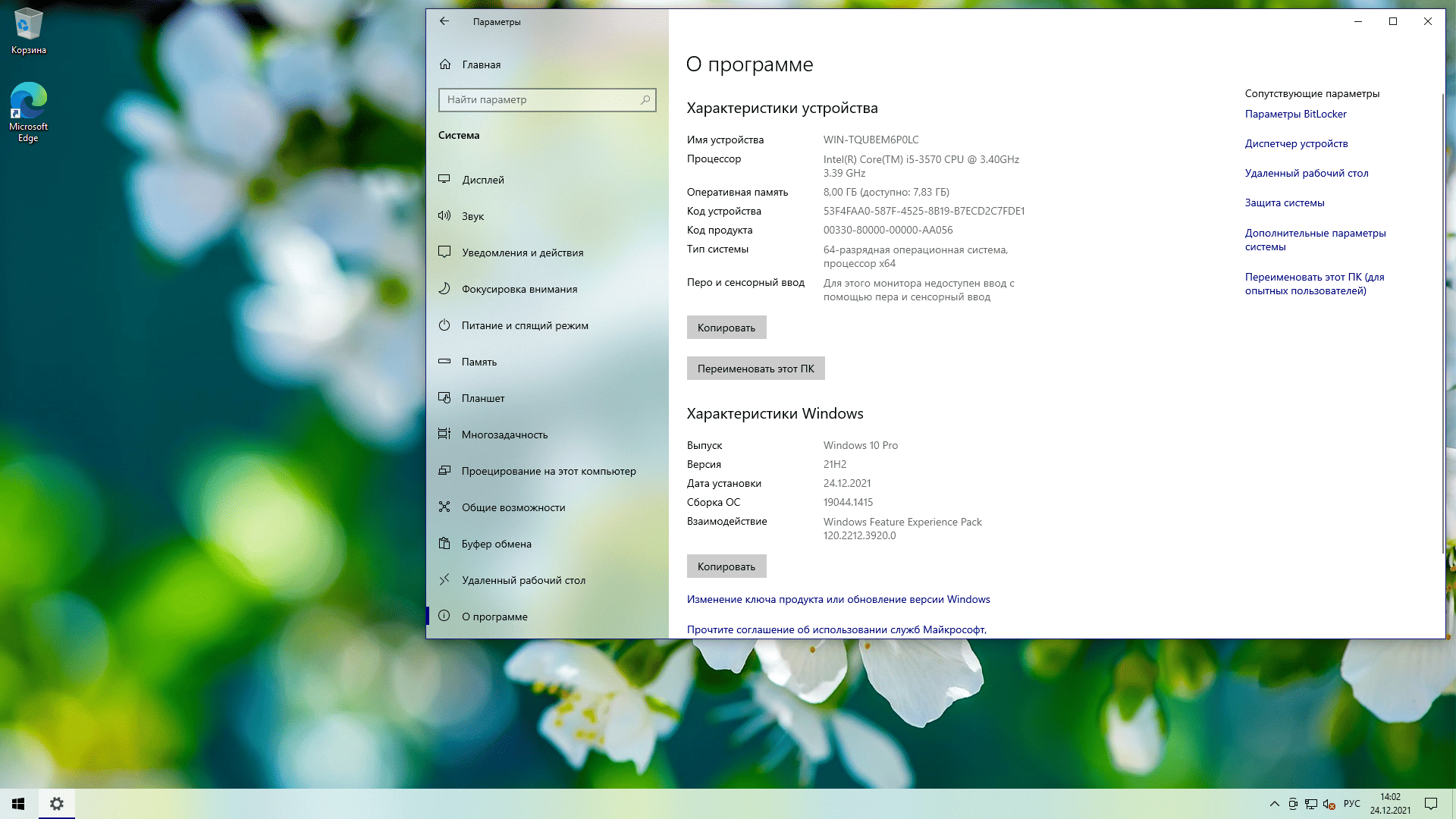1456x819 pixels.
Task: Open Удаленный рабочий стол related link
Action: click(1307, 173)
